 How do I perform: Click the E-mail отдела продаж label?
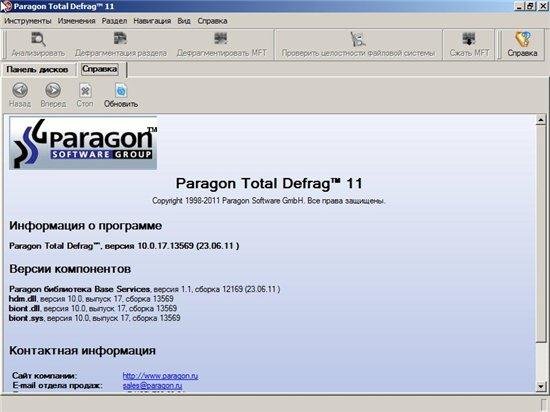point(58,385)
